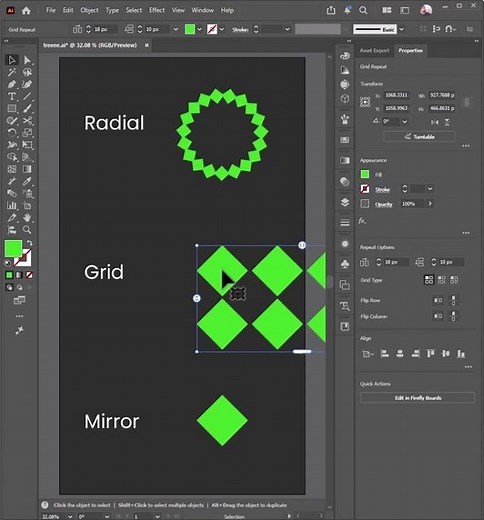Toggle Flip Column horizontal option
The height and width of the screenshot is (520, 484).
click(438, 316)
